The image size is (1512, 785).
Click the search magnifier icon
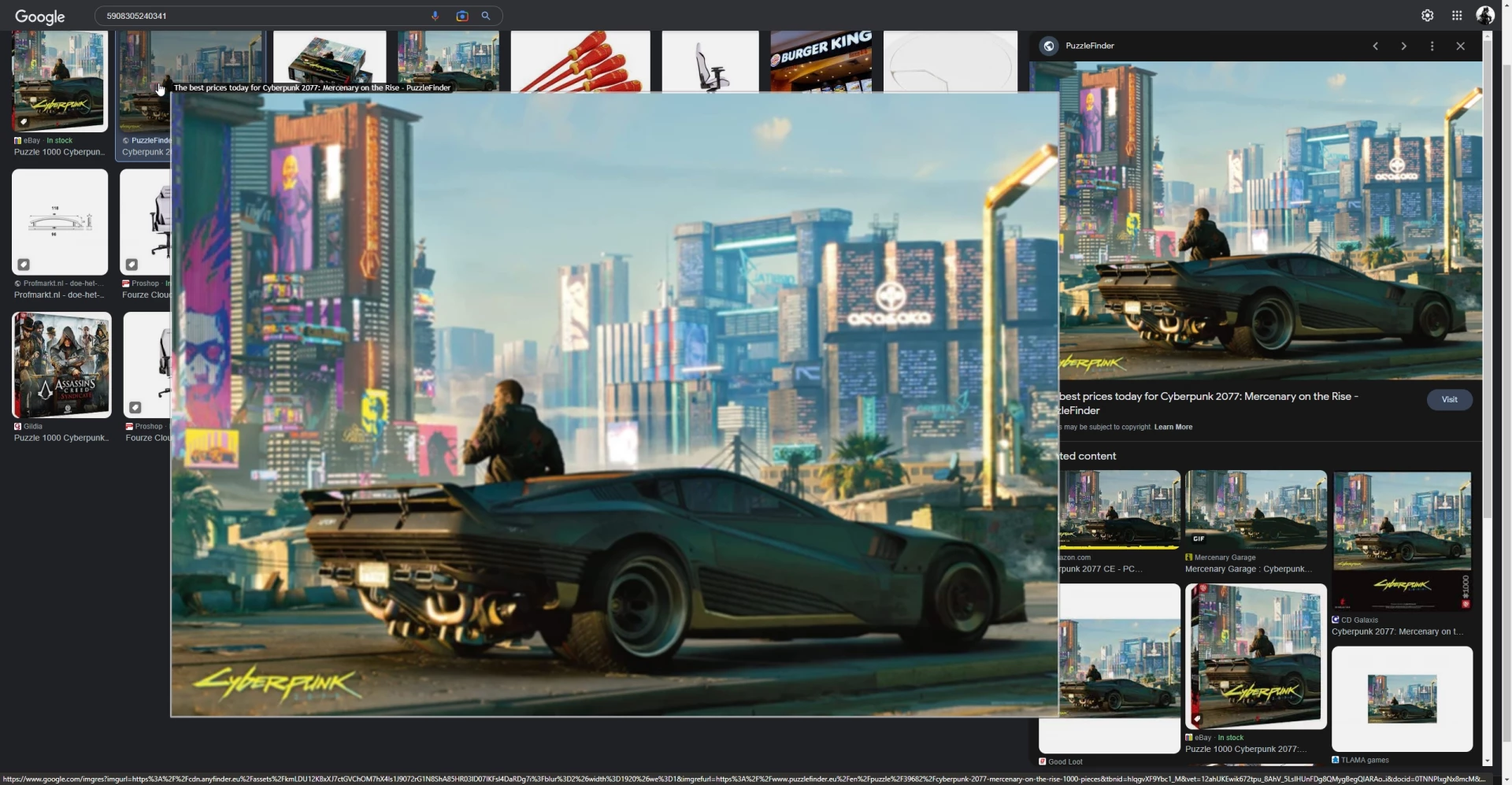point(486,16)
